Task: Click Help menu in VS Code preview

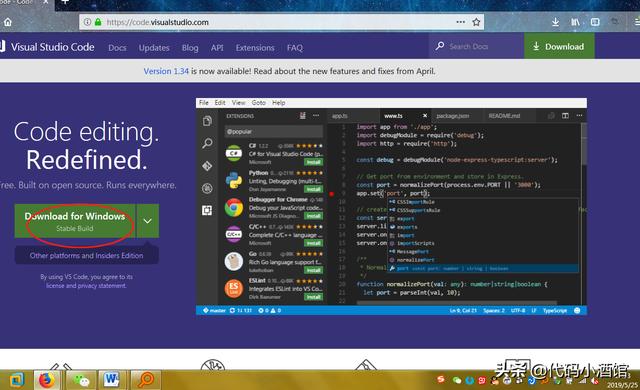Action: [278, 102]
